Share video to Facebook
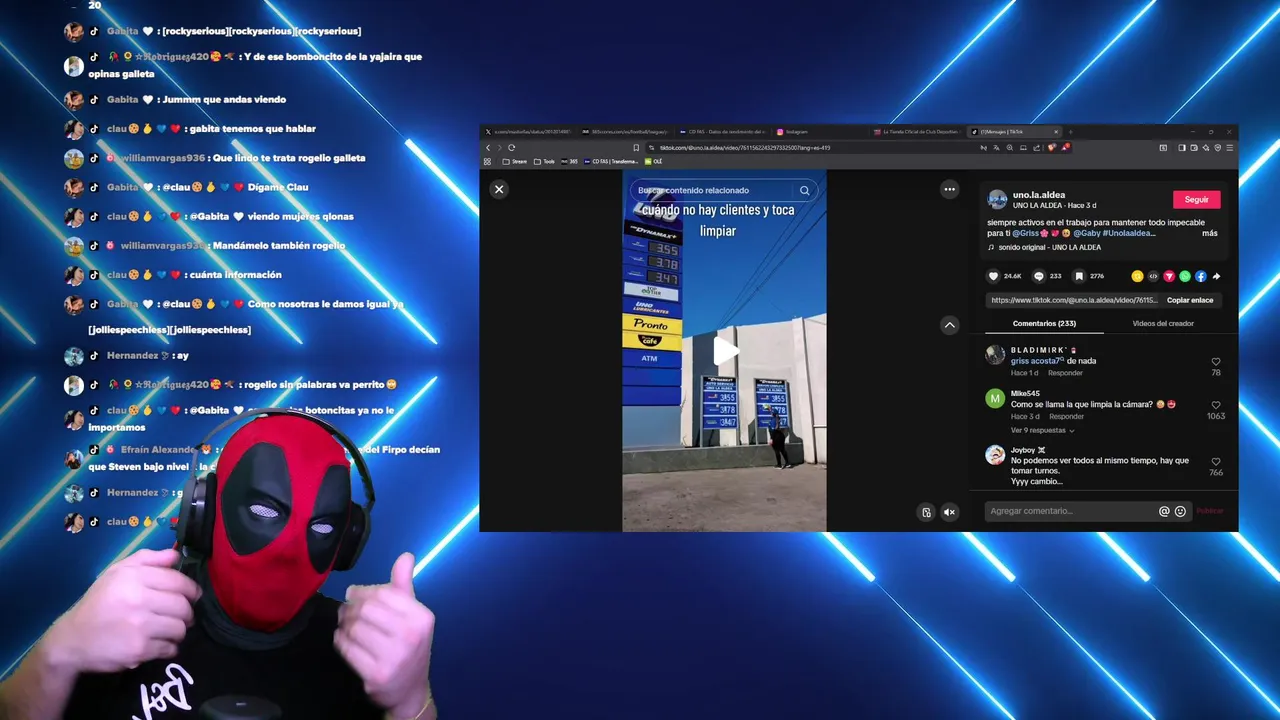Screen dimensions: 1280x720 1201,276
